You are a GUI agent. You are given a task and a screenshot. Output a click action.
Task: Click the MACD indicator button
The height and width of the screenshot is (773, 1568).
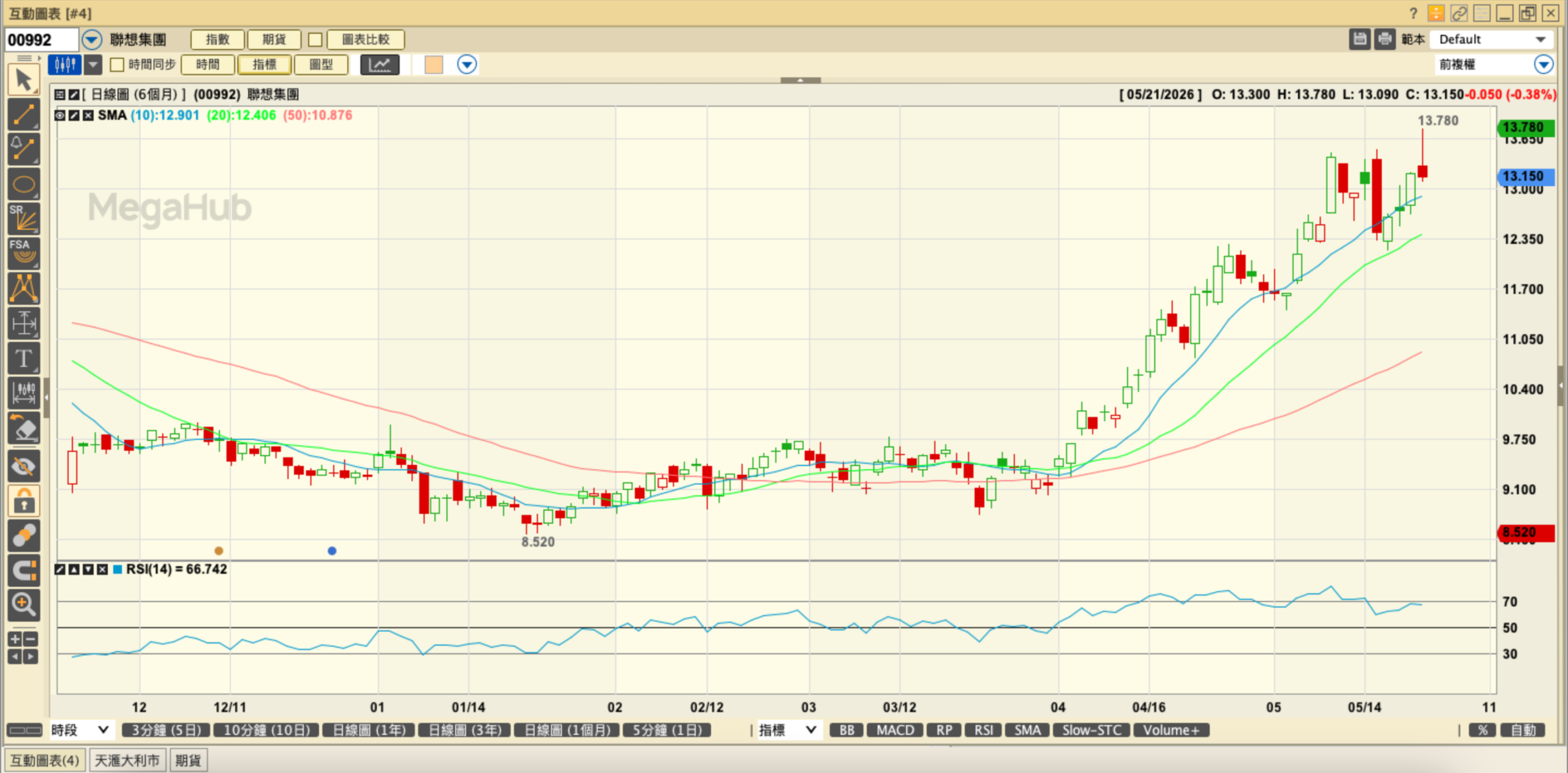click(895, 730)
